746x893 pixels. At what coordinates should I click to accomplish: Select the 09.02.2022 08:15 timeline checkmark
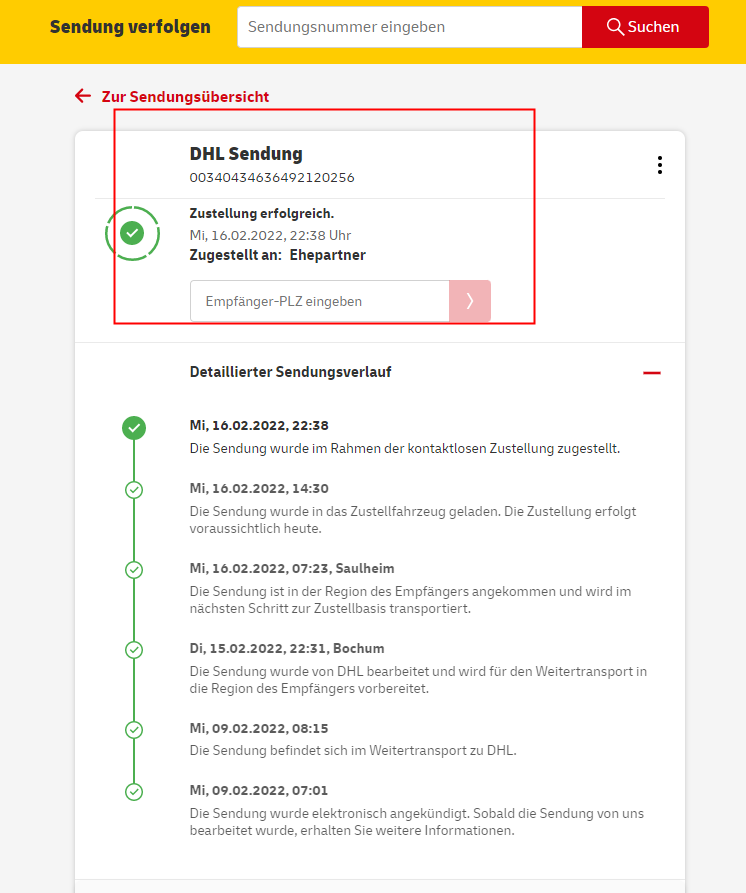(134, 730)
